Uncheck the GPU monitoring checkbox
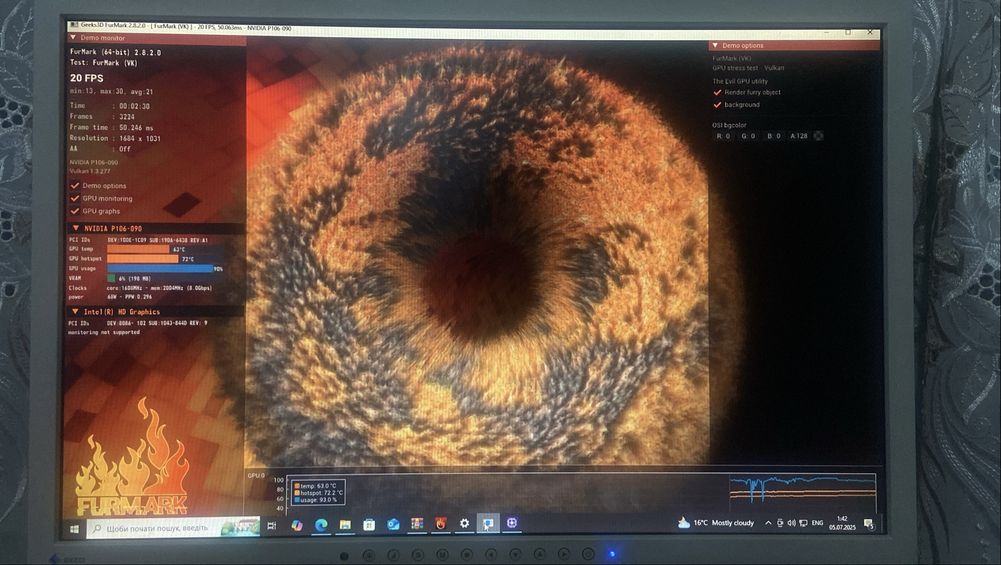 (75, 199)
